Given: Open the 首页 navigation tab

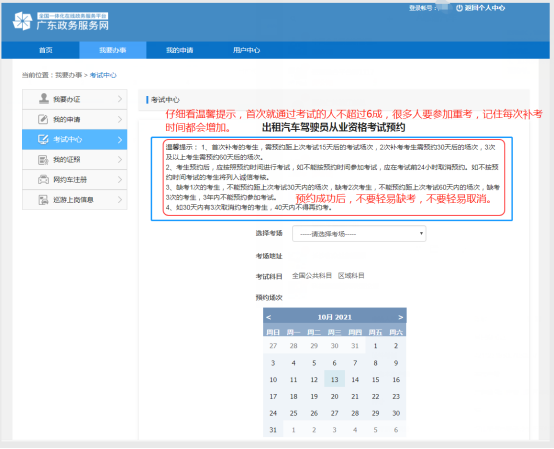Looking at the screenshot, I should 46,50.
